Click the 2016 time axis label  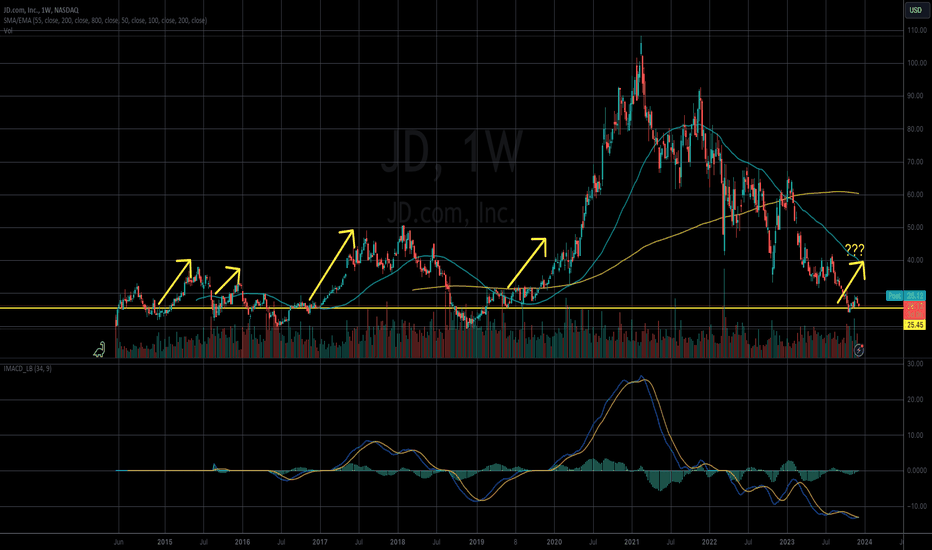coord(243,542)
